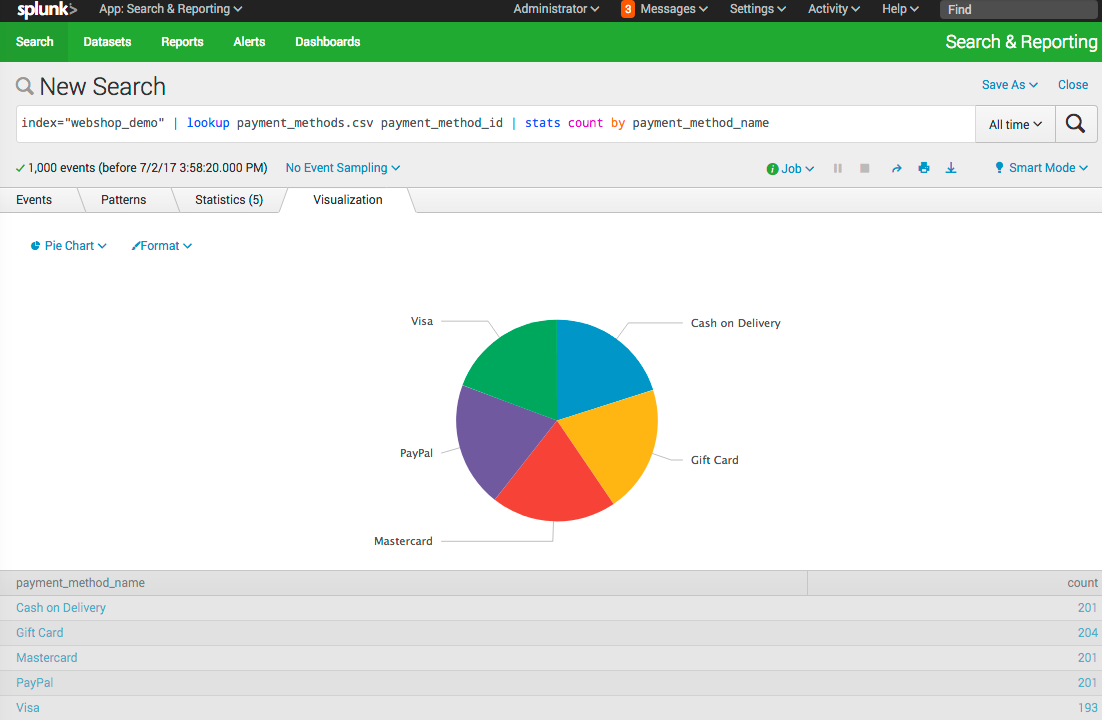Click the Gift Card table link
Viewport: 1102px width, 720px height.
point(39,633)
